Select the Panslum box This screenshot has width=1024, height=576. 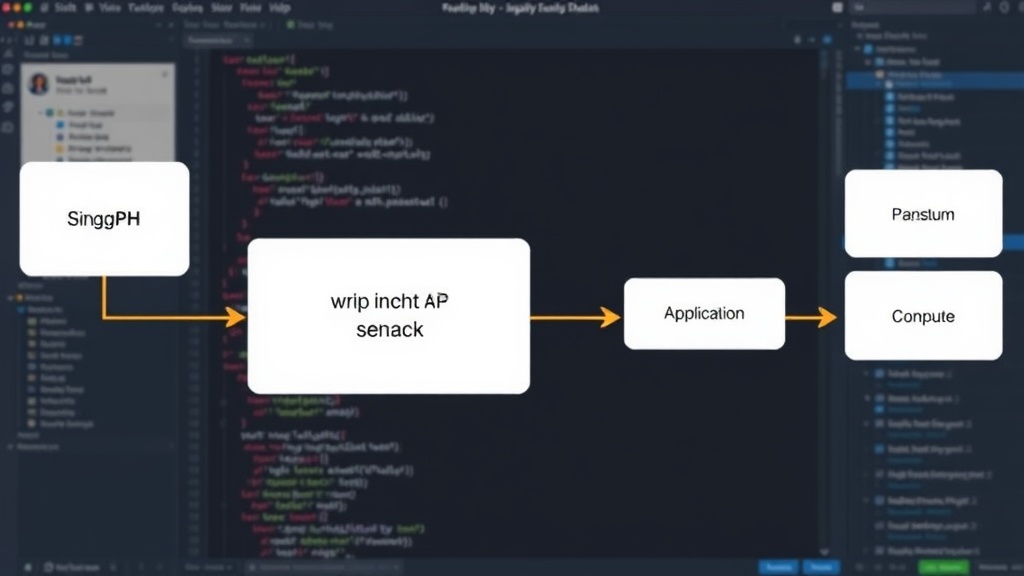click(923, 214)
